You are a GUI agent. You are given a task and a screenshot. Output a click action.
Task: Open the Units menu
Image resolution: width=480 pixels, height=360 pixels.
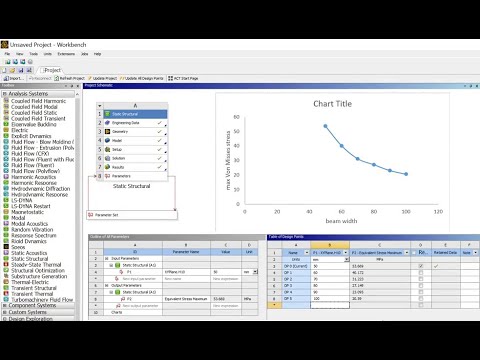click(x=48, y=54)
